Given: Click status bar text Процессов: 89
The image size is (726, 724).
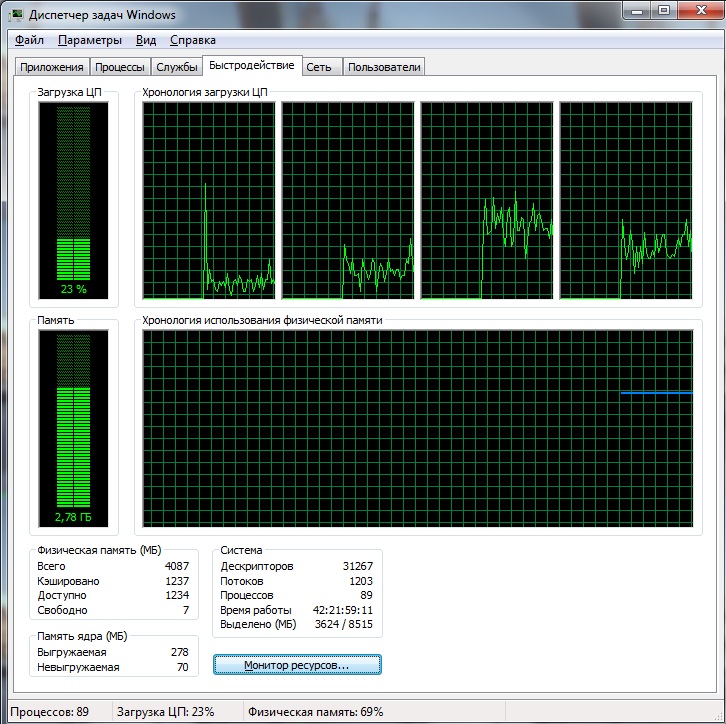Looking at the screenshot, I should click(50, 712).
